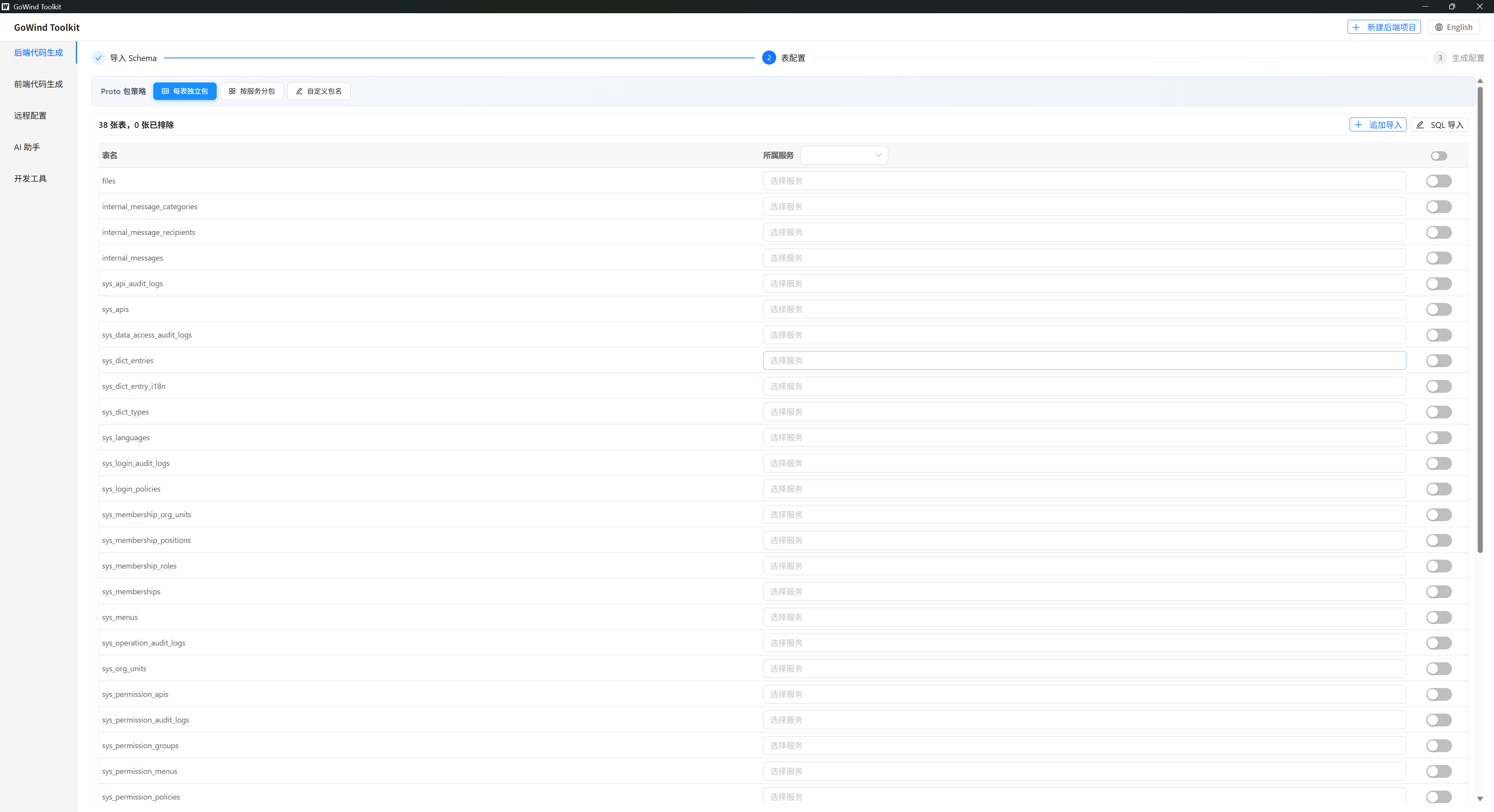Toggle the header switch for all tables

[x=1439, y=156]
